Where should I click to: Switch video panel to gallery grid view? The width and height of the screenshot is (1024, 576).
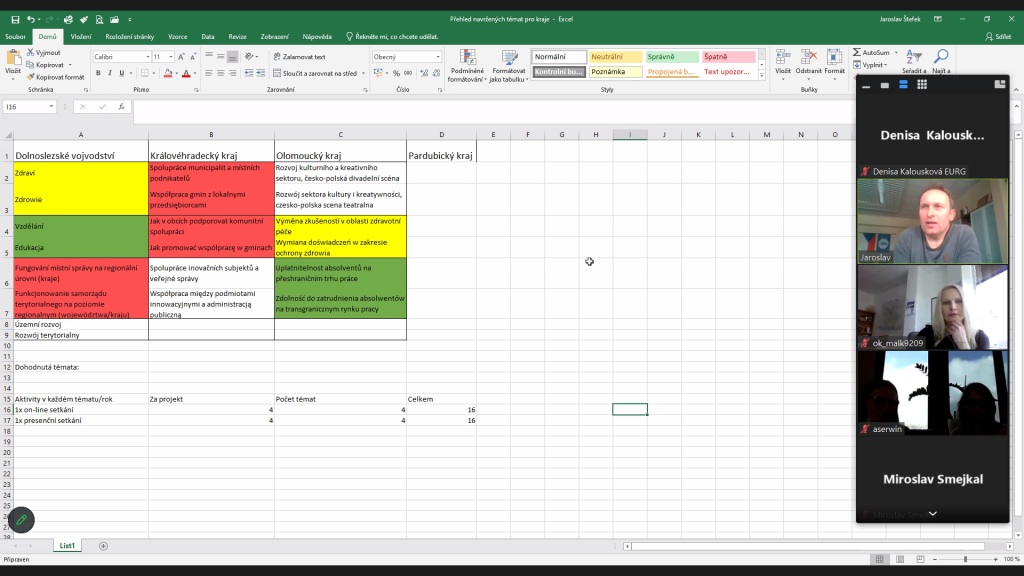[x=922, y=84]
